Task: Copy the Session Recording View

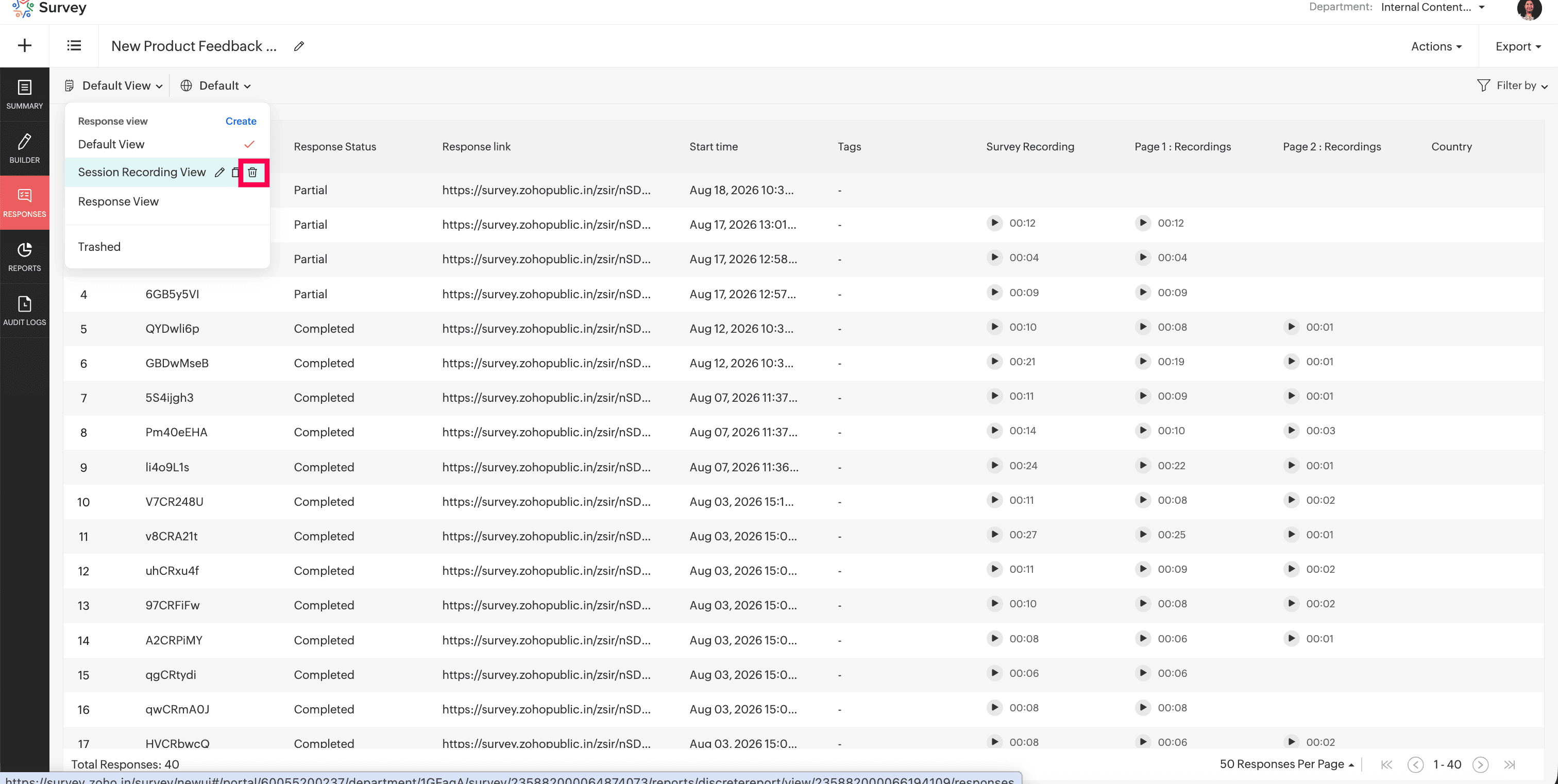Action: point(236,172)
